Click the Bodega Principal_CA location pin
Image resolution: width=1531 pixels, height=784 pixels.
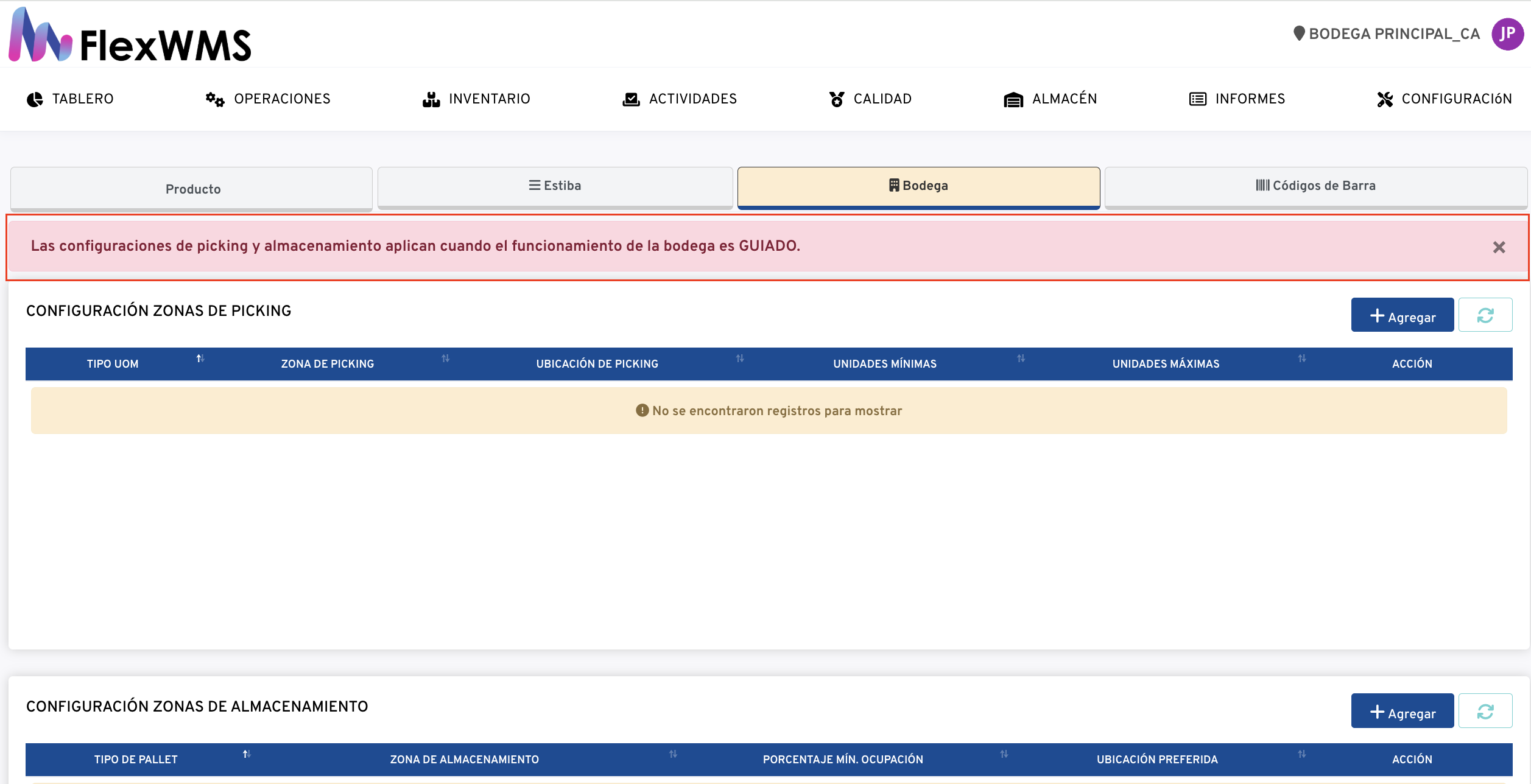point(1298,33)
